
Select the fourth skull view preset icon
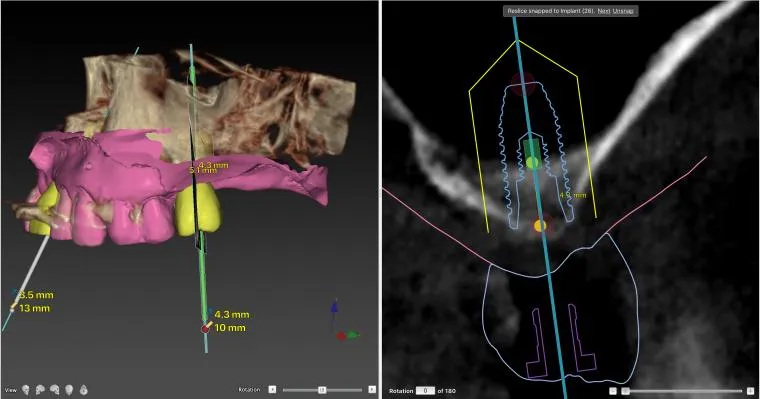pos(69,389)
